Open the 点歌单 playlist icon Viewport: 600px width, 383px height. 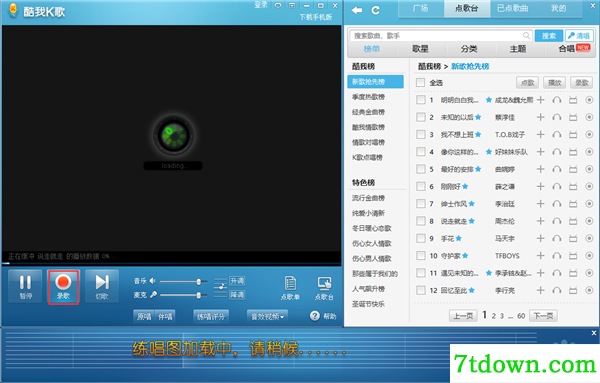point(290,284)
